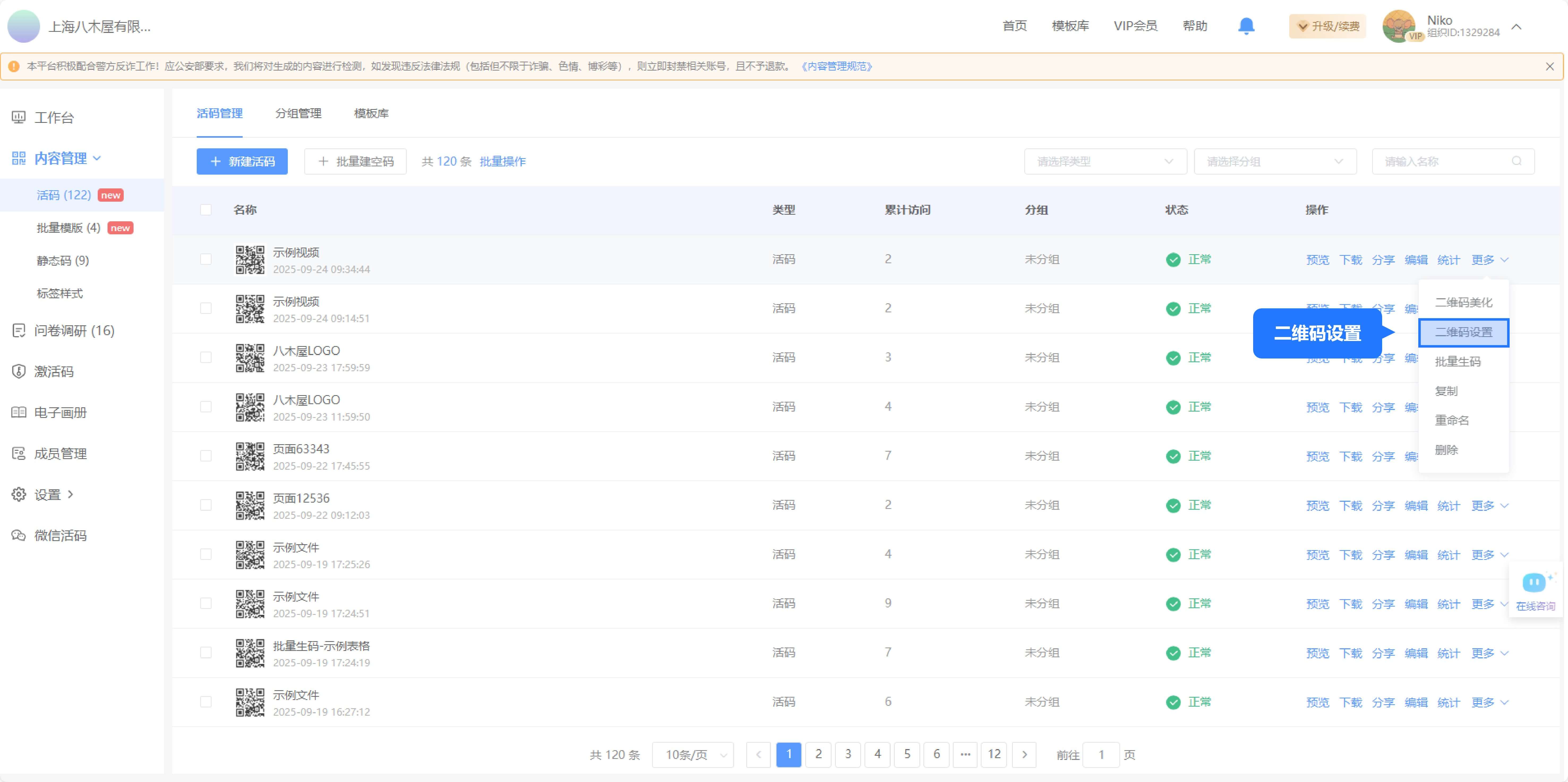The width and height of the screenshot is (1568, 782).
Task: Expand the 10条/页 page size selector
Action: pos(693,755)
